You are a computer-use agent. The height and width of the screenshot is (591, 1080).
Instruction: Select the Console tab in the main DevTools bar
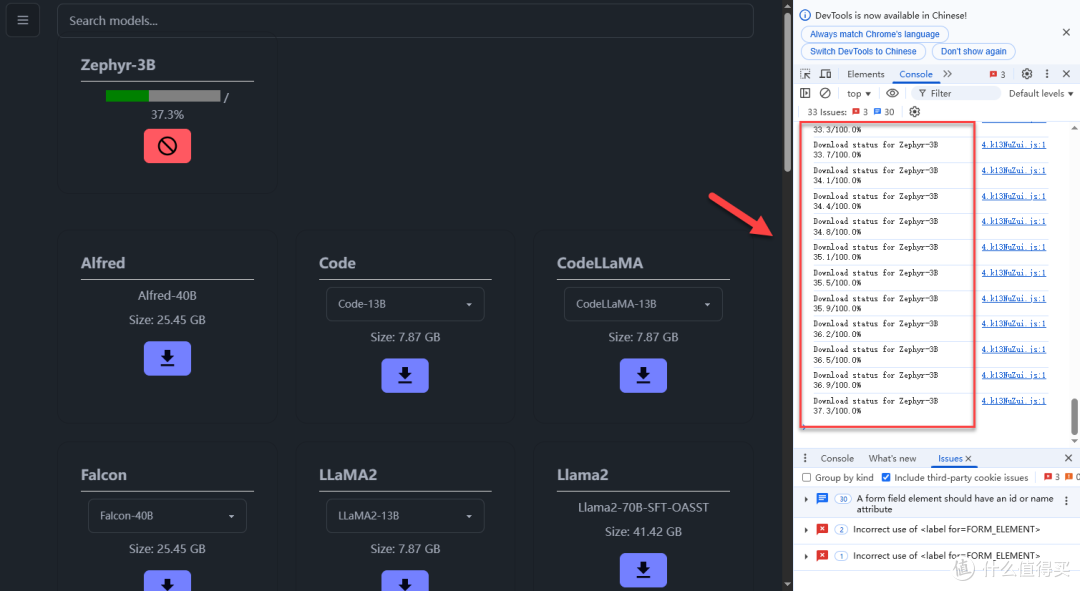[x=915, y=74]
